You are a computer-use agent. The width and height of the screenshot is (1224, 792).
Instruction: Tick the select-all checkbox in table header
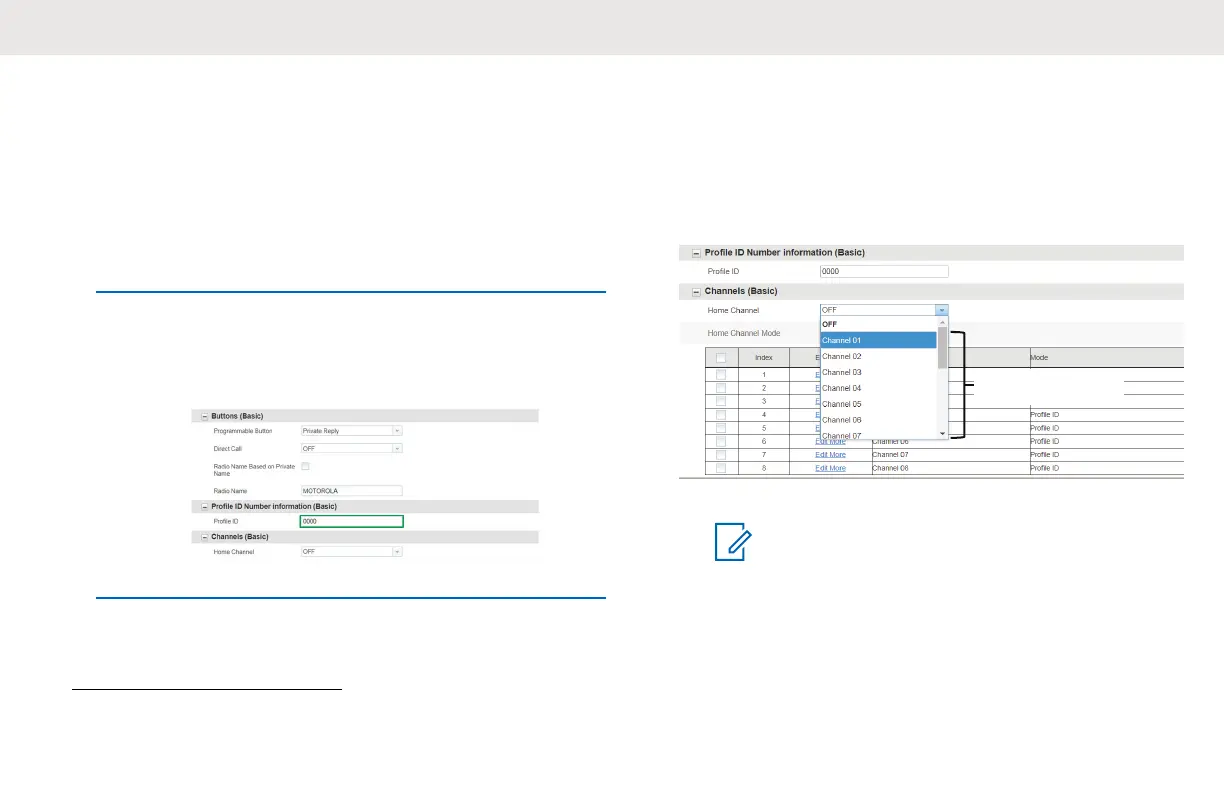[721, 357]
